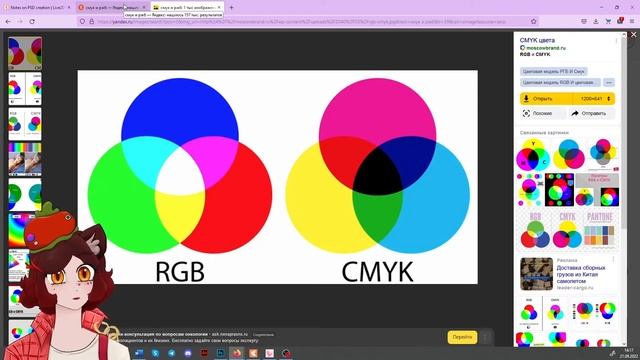Bookmark this page with the star icon
This screenshot has height=360, width=640.
(533, 21)
